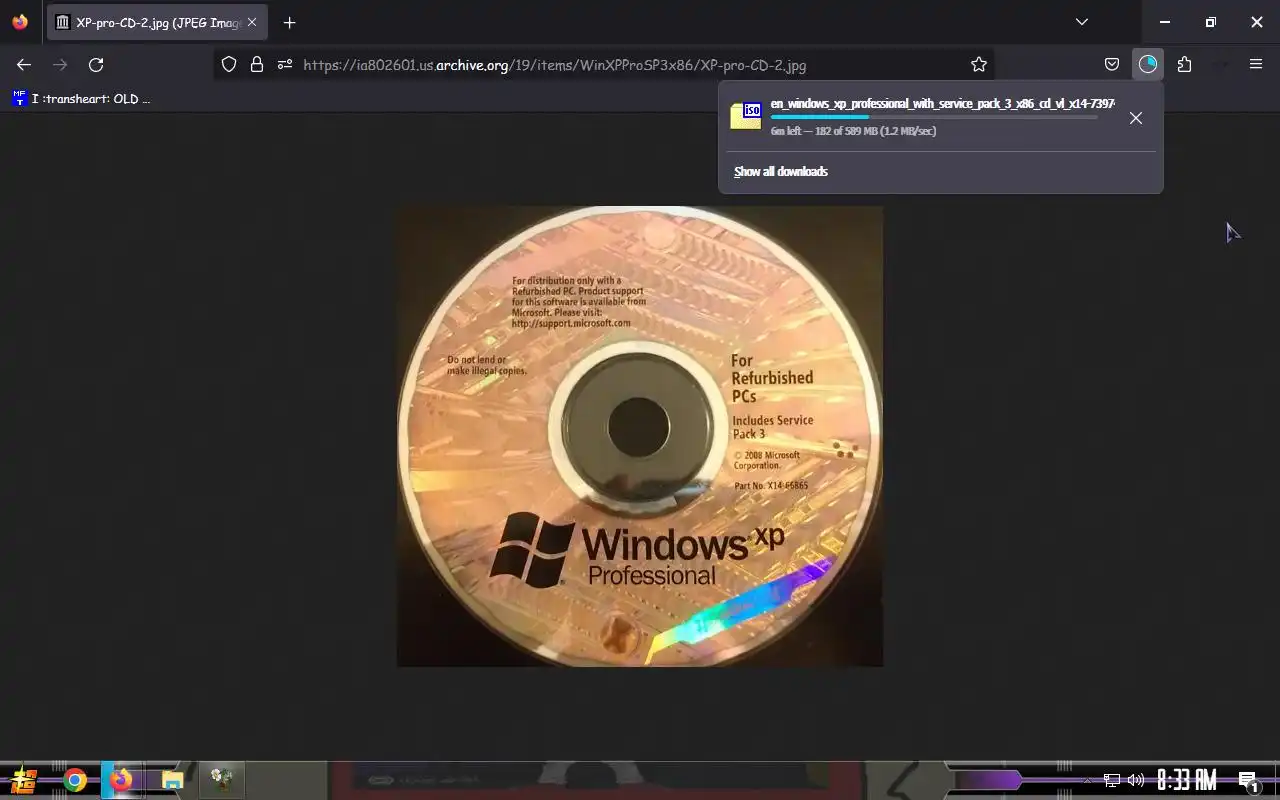
Task: Click the download progress bar
Action: pyautogui.click(x=934, y=117)
